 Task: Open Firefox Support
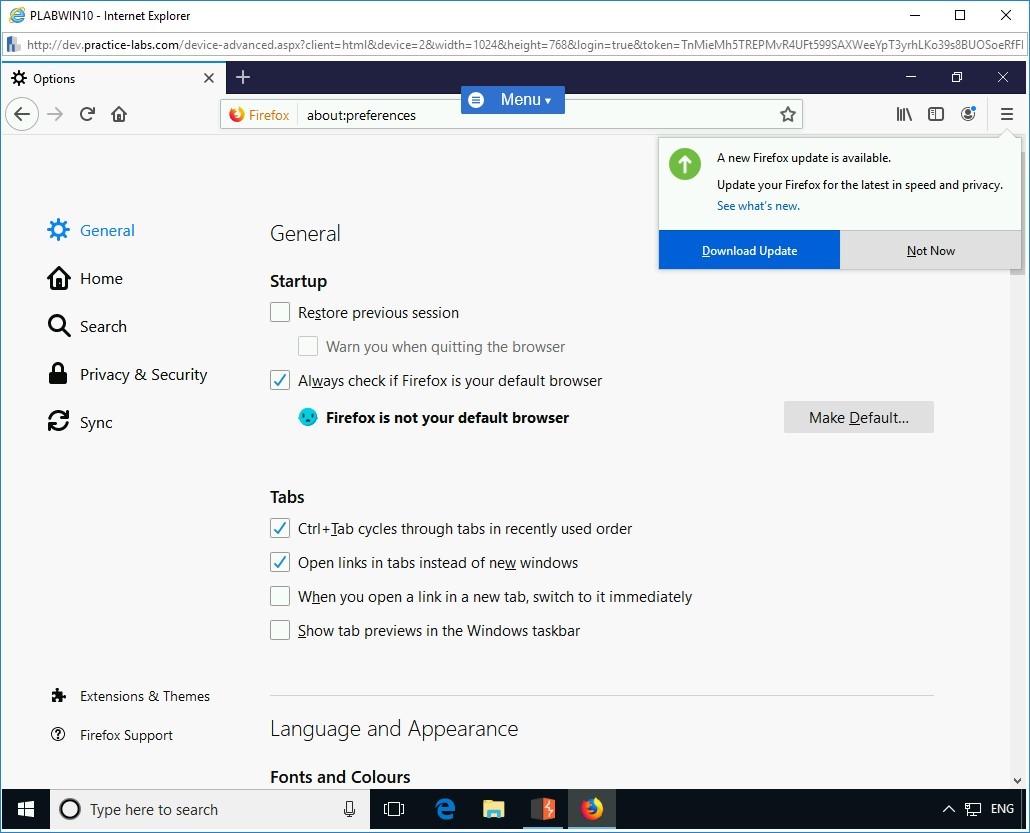coord(125,735)
